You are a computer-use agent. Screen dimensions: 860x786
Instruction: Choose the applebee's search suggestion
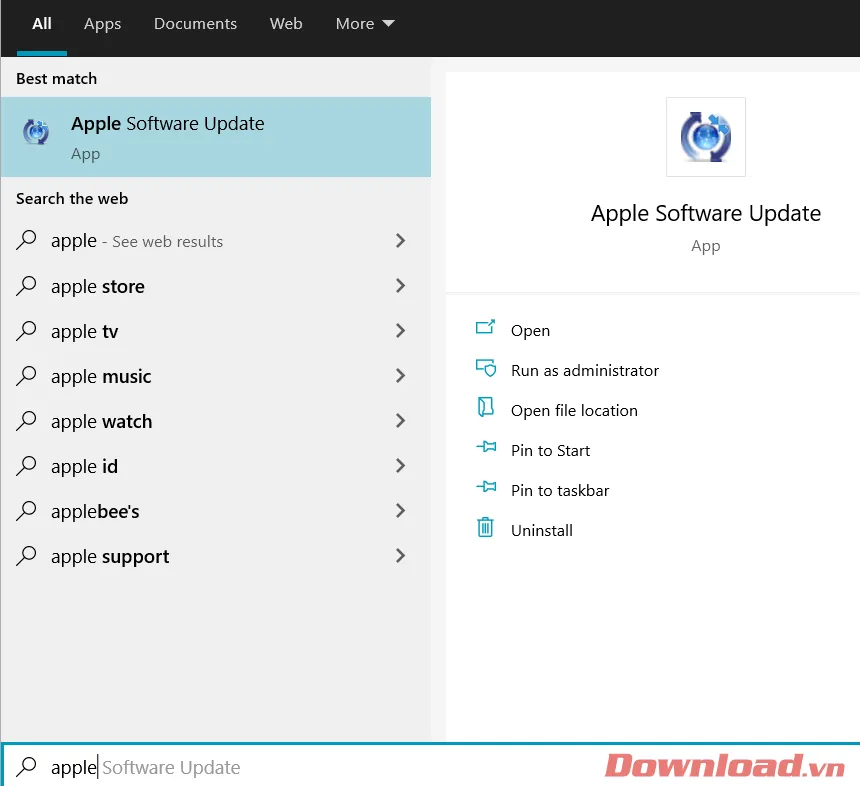pos(95,512)
